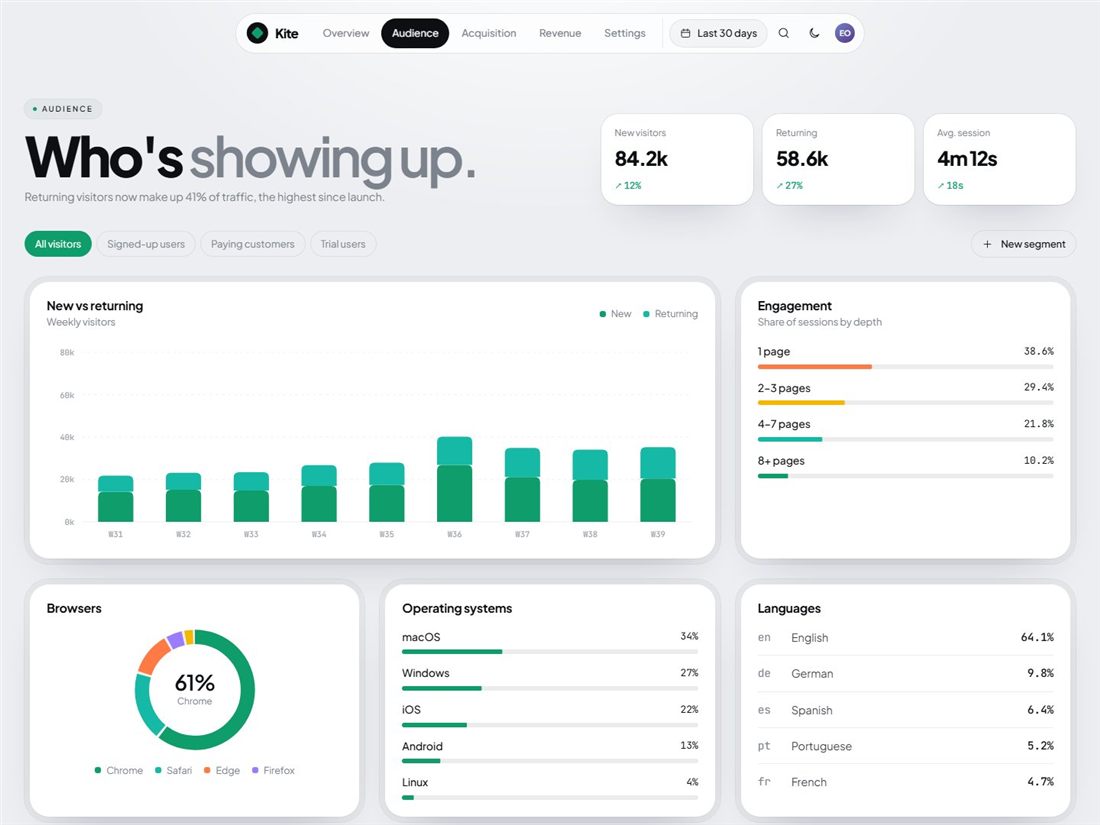Click the Android usage bar

(x=421, y=761)
